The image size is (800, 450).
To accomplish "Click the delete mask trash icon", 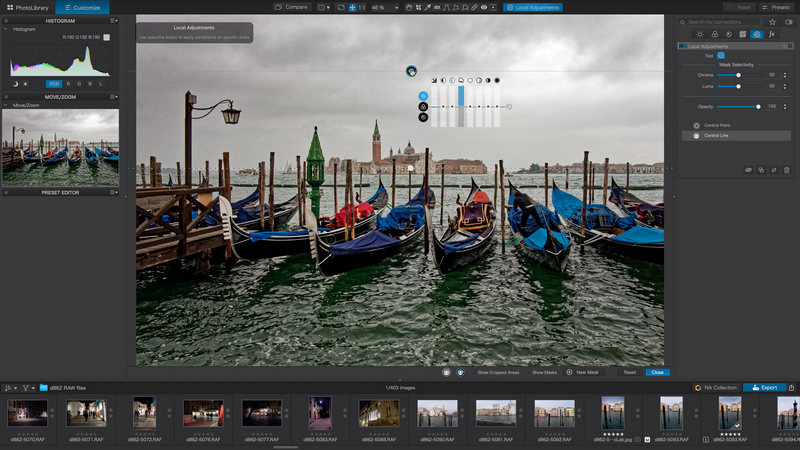I will pos(787,170).
